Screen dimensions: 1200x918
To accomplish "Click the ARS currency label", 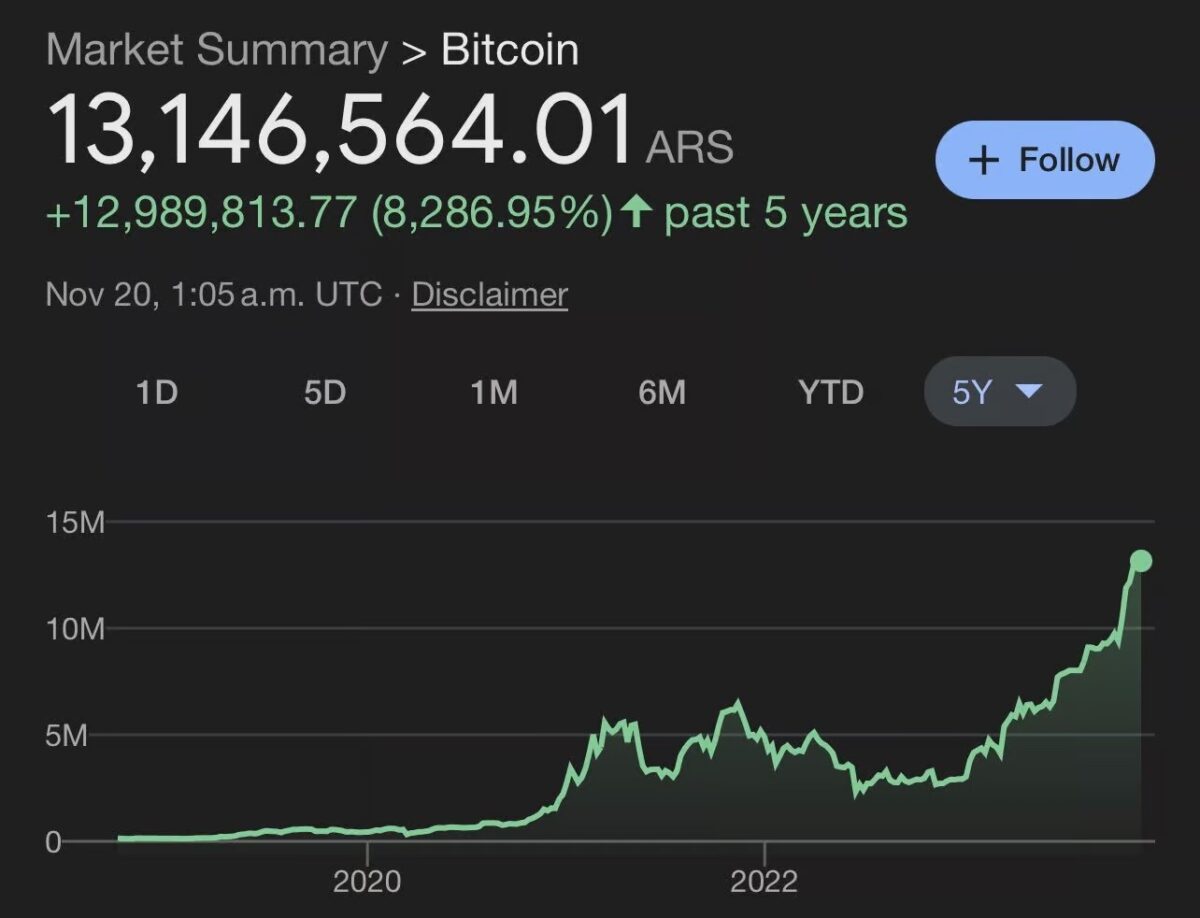I will point(690,147).
